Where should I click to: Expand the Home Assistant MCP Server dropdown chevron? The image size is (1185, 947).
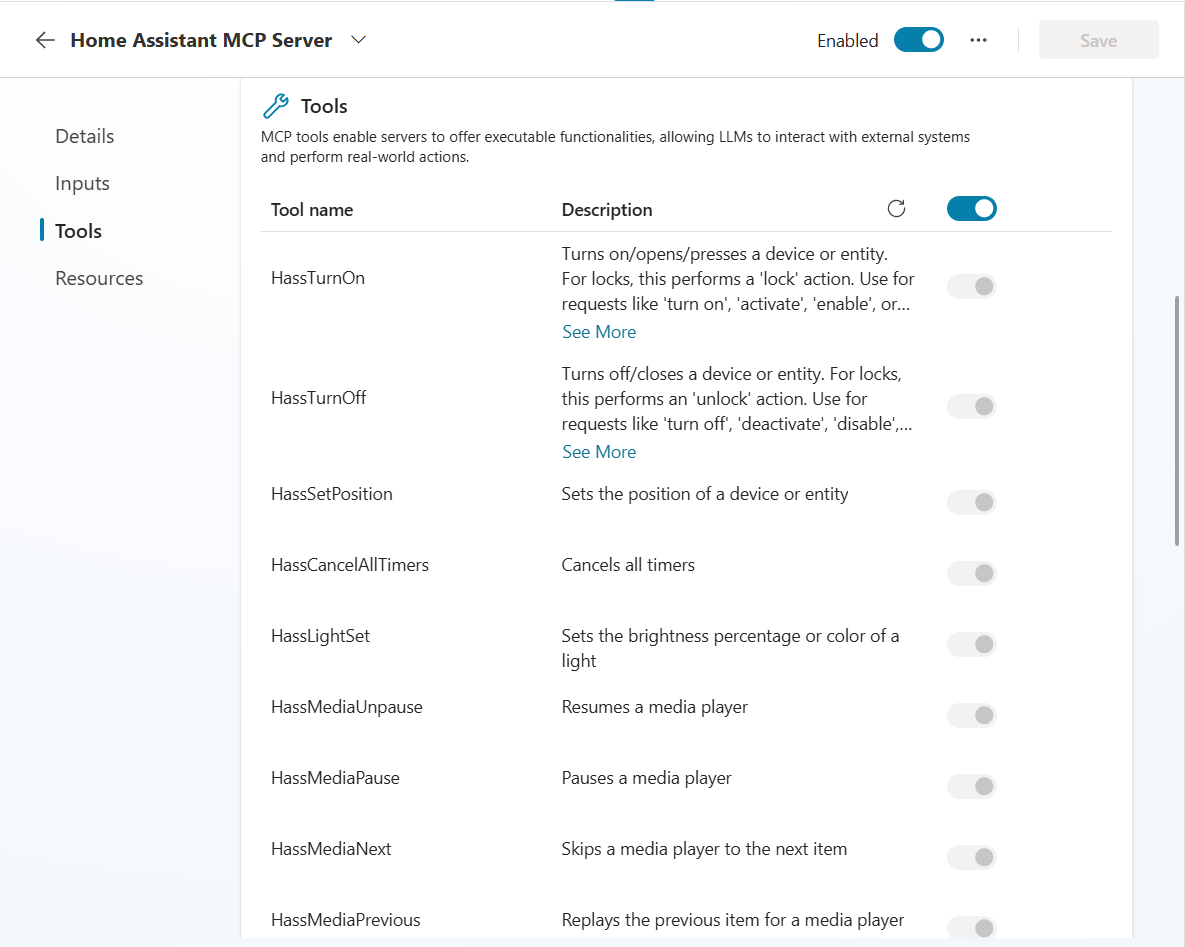[x=359, y=40]
